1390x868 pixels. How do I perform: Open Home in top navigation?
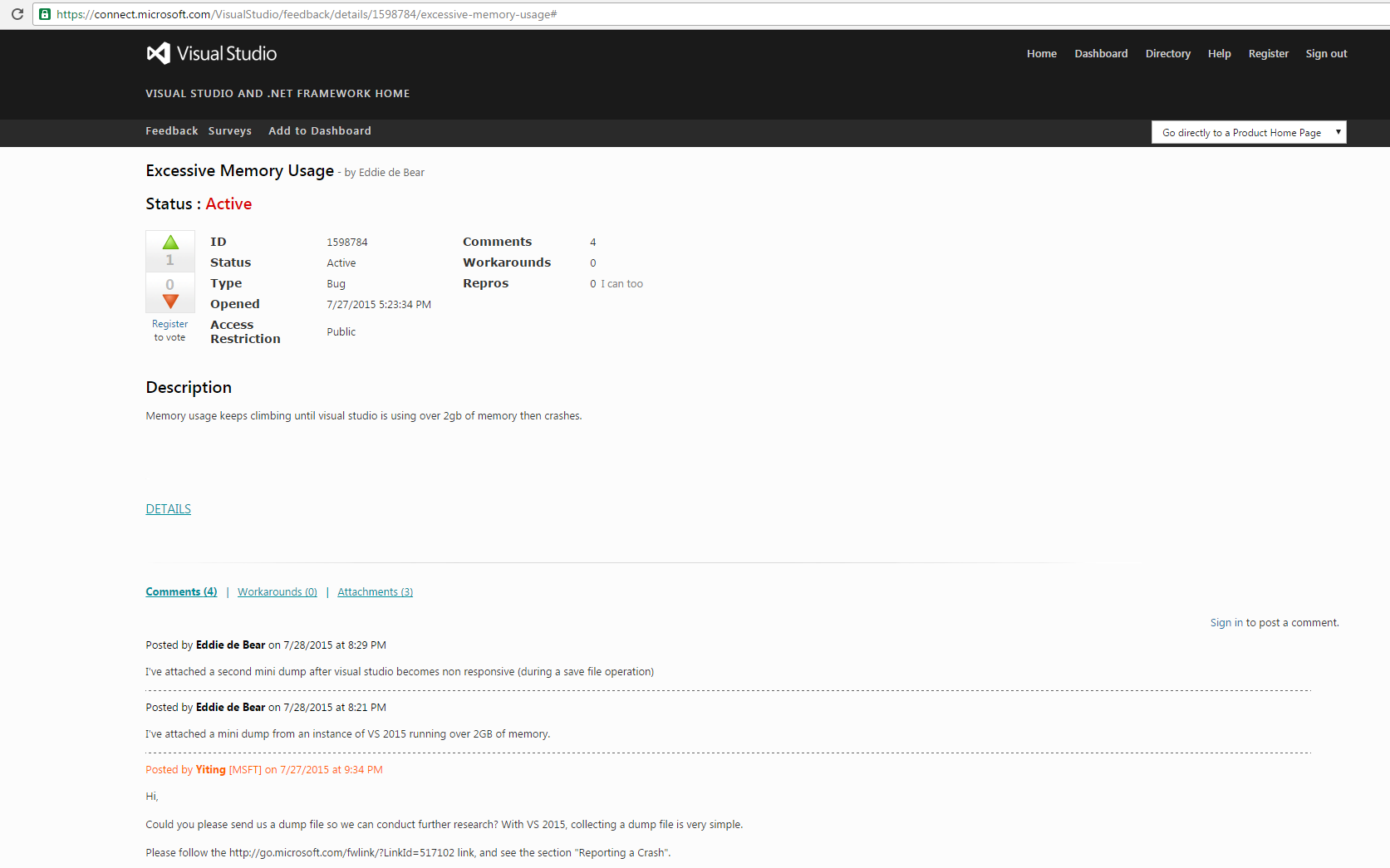(1042, 53)
